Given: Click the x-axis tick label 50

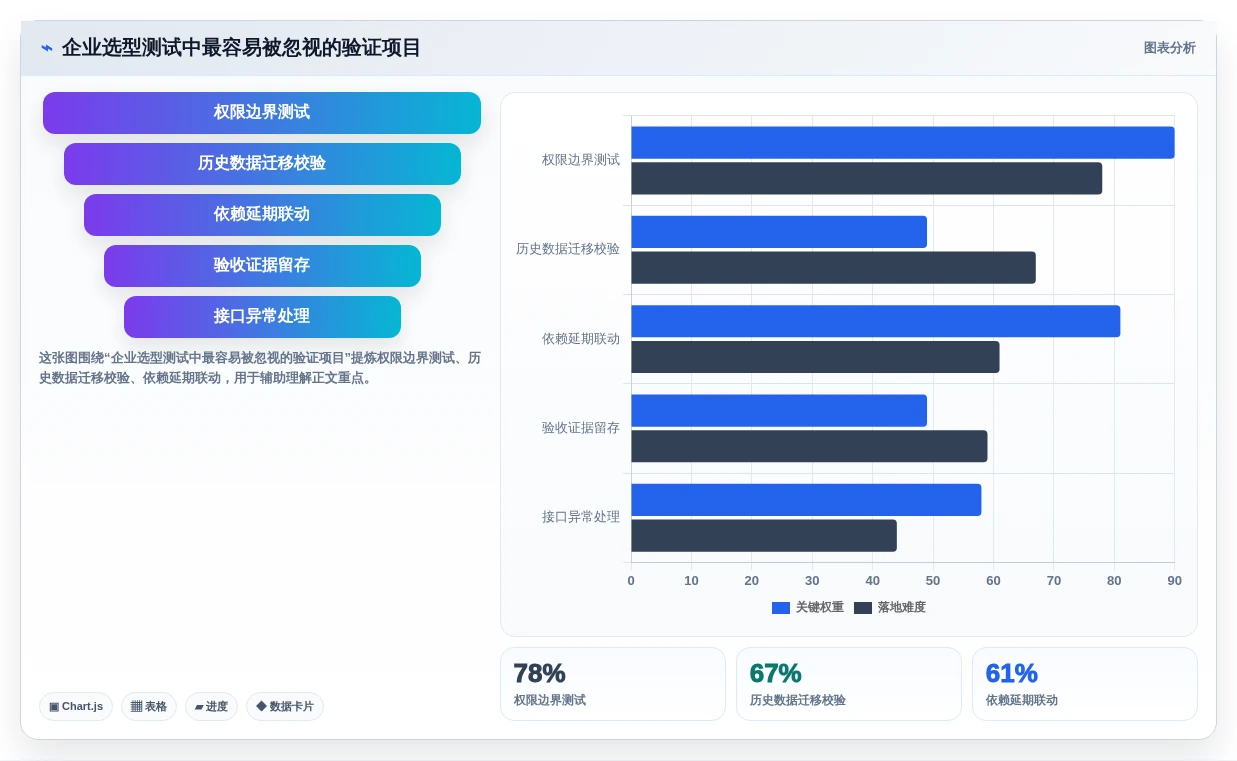Looking at the screenshot, I should pos(933,581).
